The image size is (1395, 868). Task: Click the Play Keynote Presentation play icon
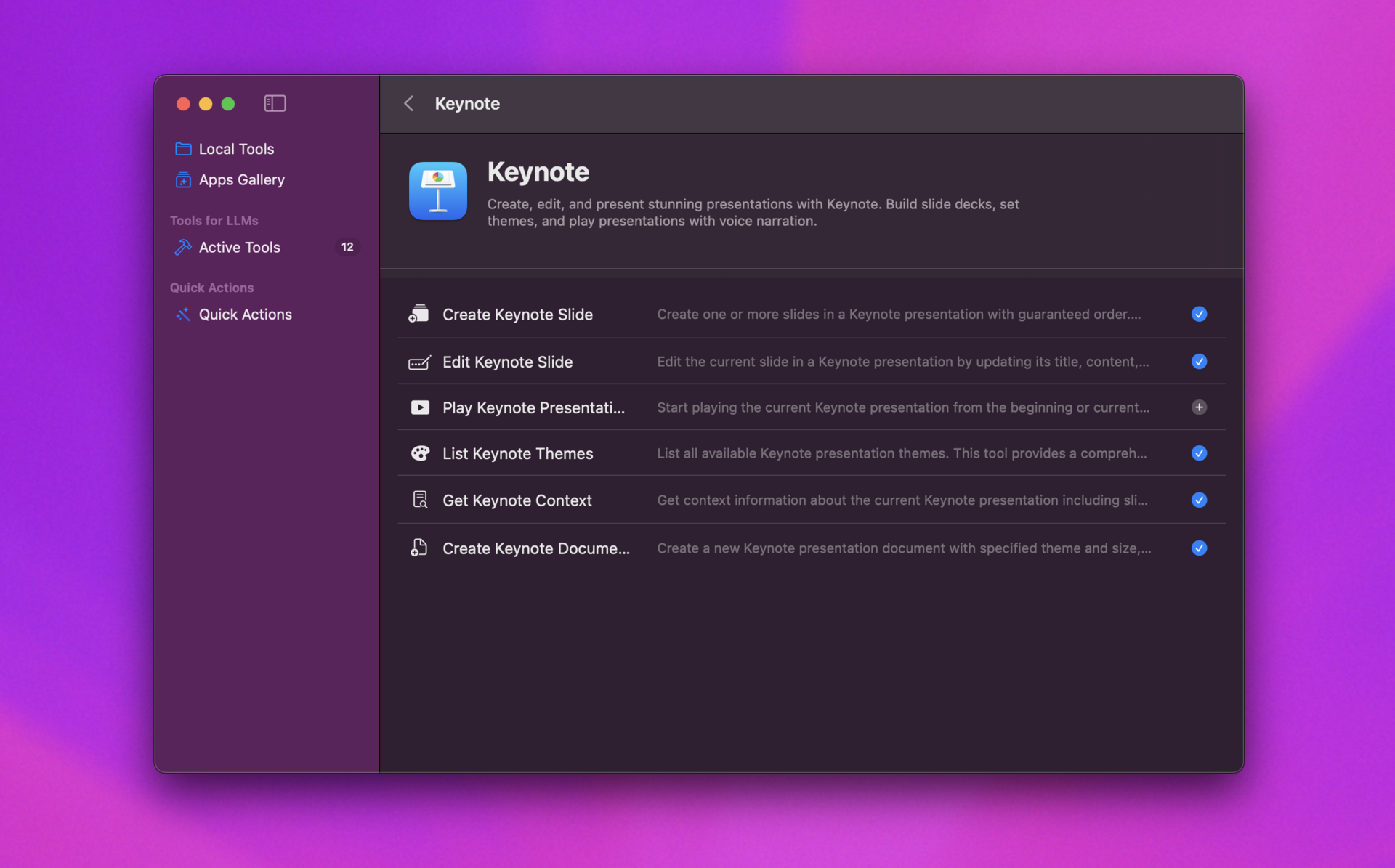pos(420,407)
